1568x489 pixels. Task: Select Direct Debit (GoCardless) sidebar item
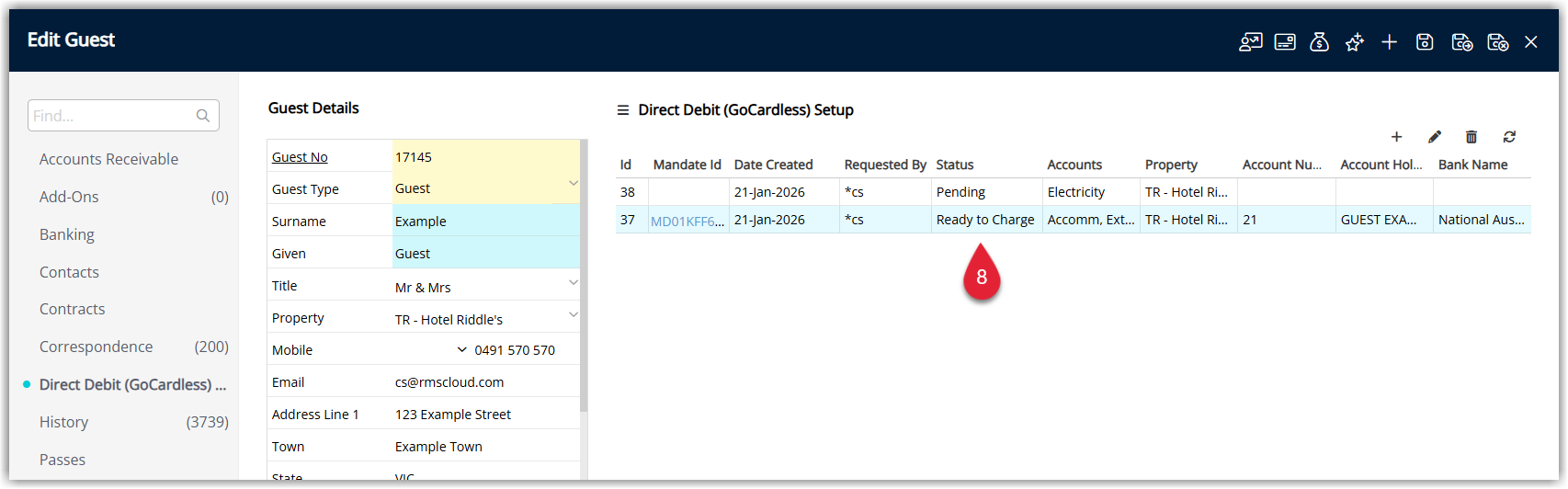132,384
